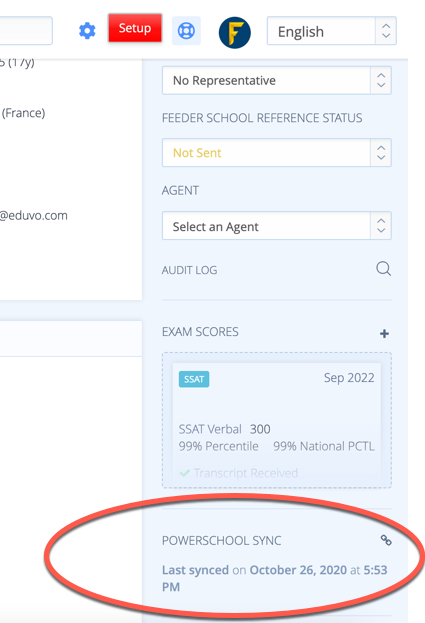This screenshot has height=623, width=425.
Task: Click the Transcript Received checkmark
Action: point(185,473)
